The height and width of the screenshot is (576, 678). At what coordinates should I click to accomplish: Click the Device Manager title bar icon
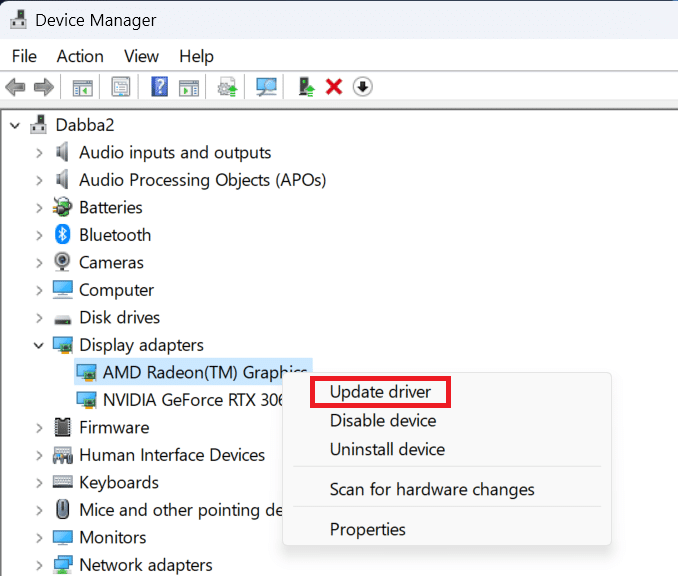tap(18, 19)
